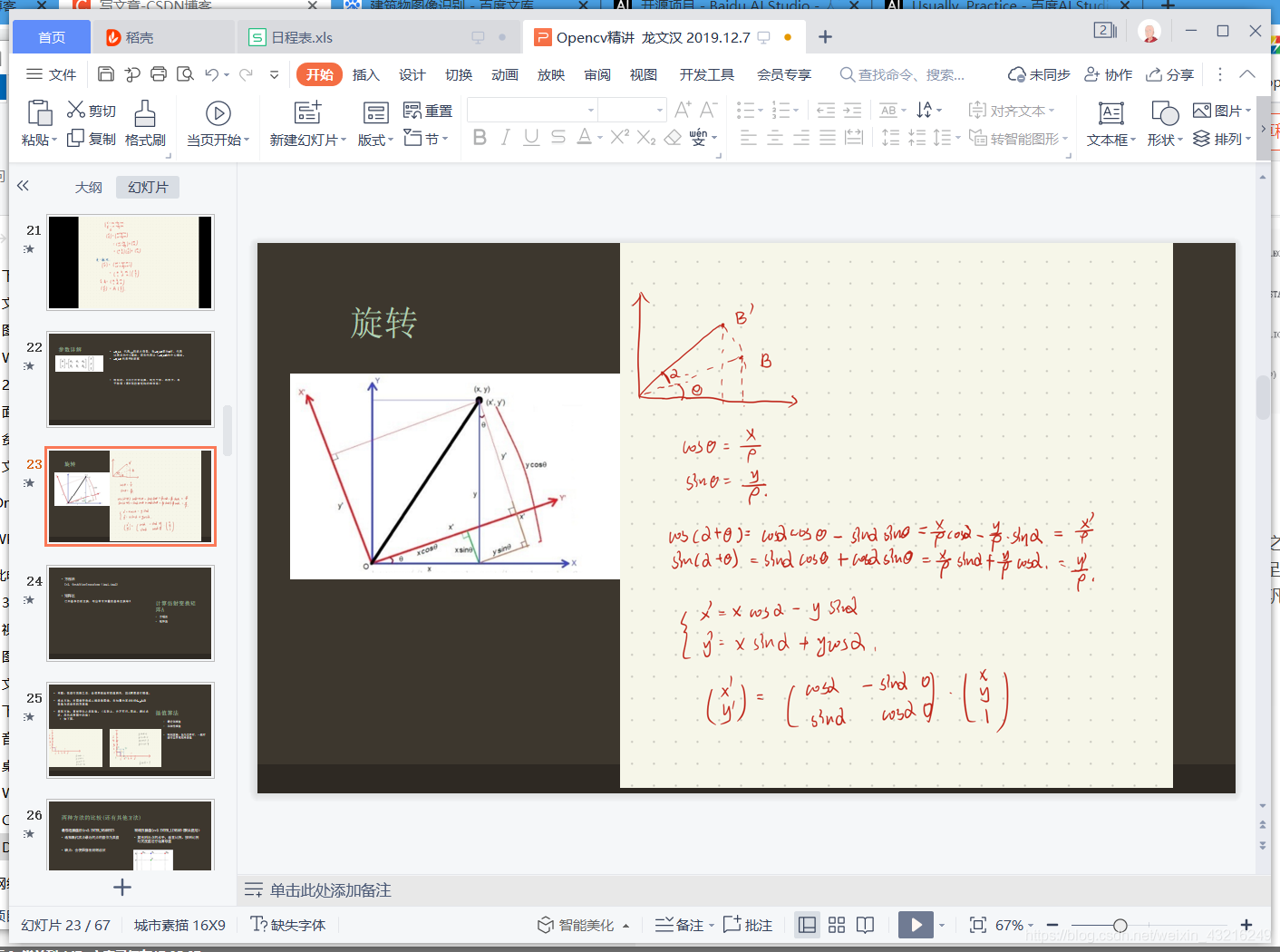Click the zoom in plus button
This screenshot has width=1280, height=952.
1246,925
